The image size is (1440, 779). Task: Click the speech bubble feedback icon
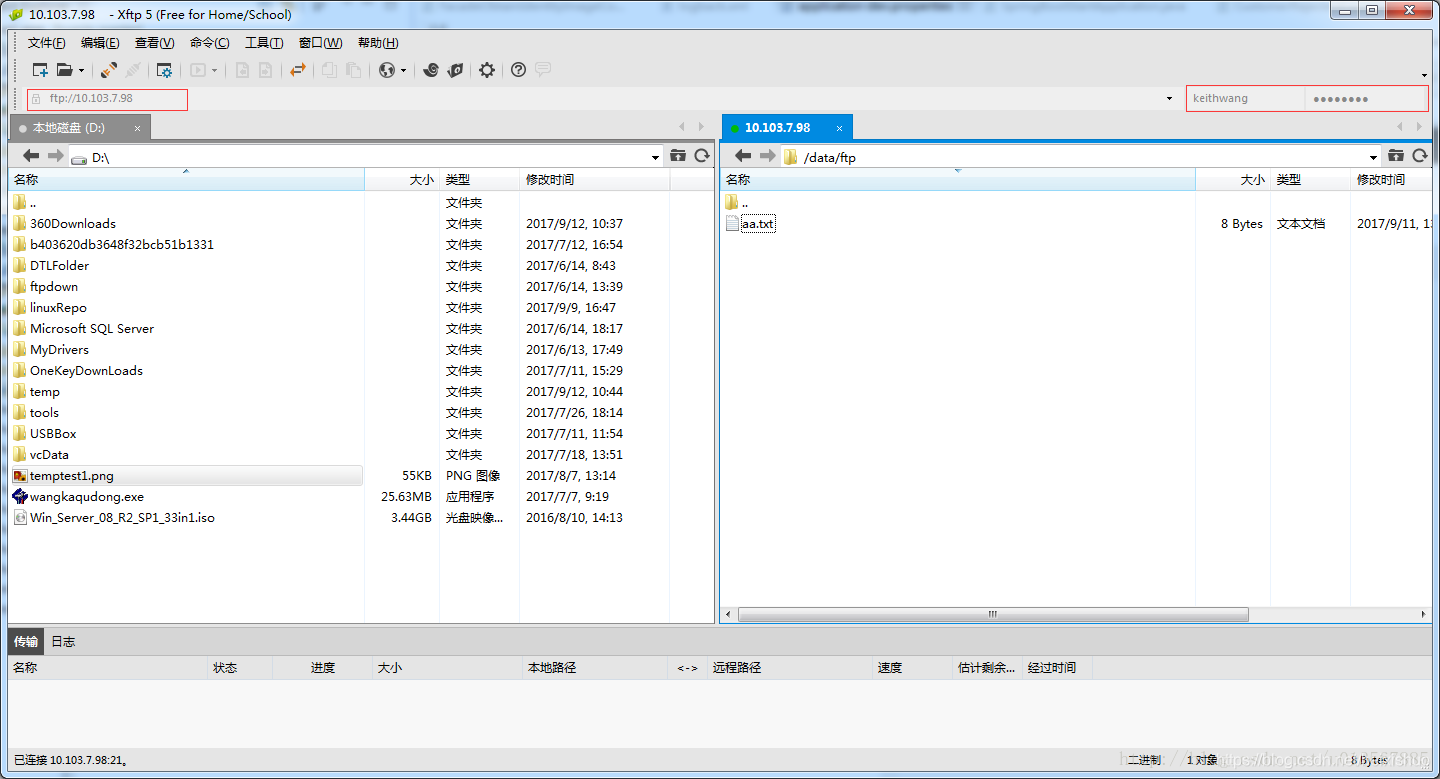pyautogui.click(x=543, y=70)
